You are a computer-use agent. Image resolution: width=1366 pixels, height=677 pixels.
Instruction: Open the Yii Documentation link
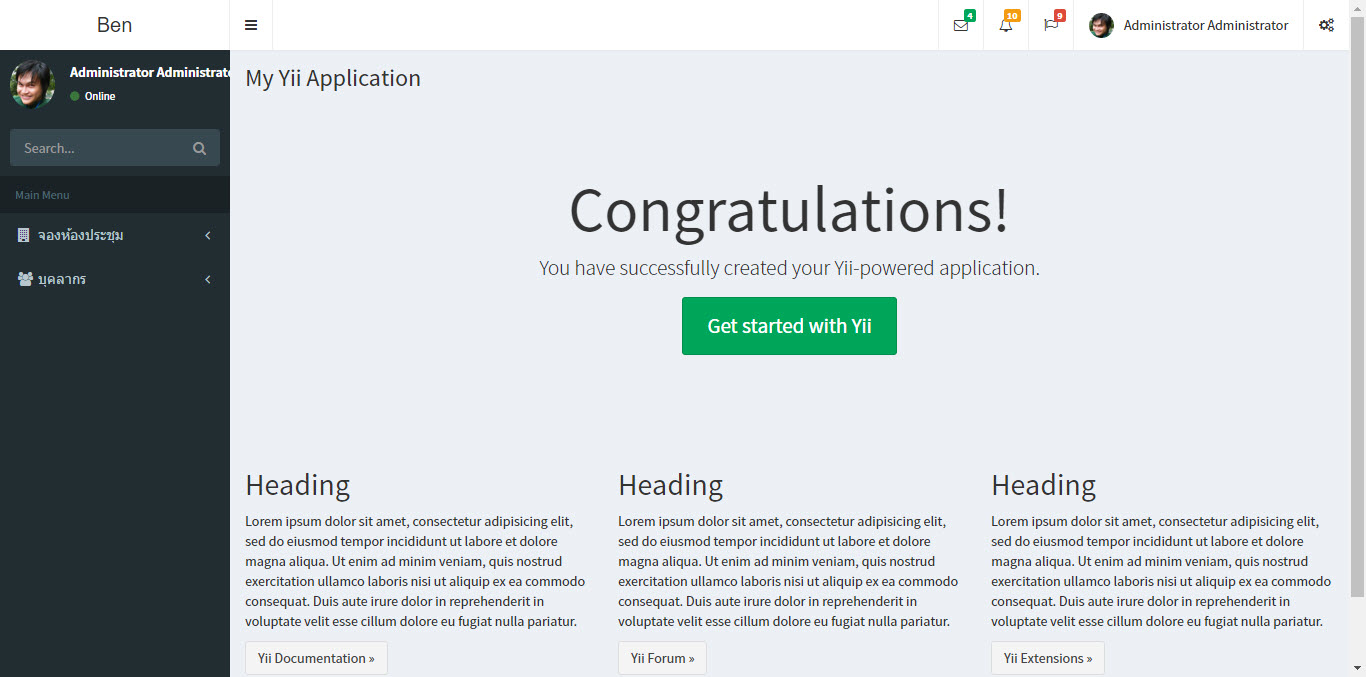(x=316, y=658)
